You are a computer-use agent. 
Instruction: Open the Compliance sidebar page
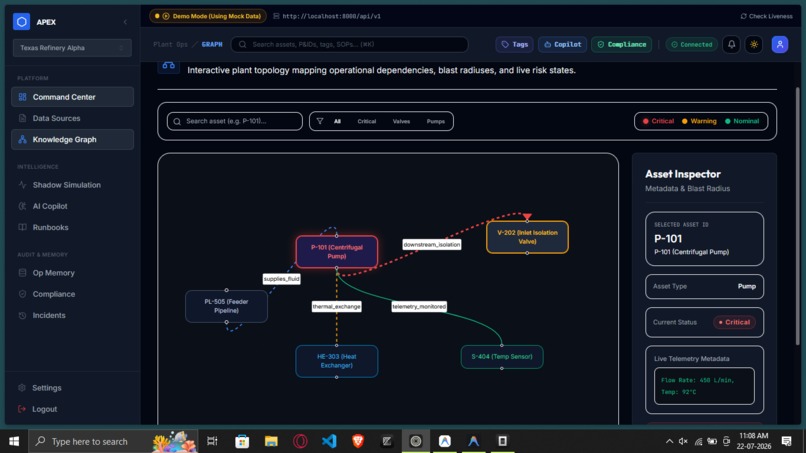point(72,294)
